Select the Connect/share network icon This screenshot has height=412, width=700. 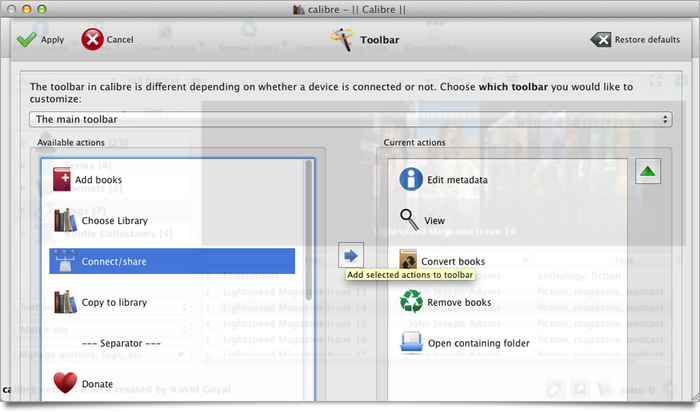tap(65, 261)
